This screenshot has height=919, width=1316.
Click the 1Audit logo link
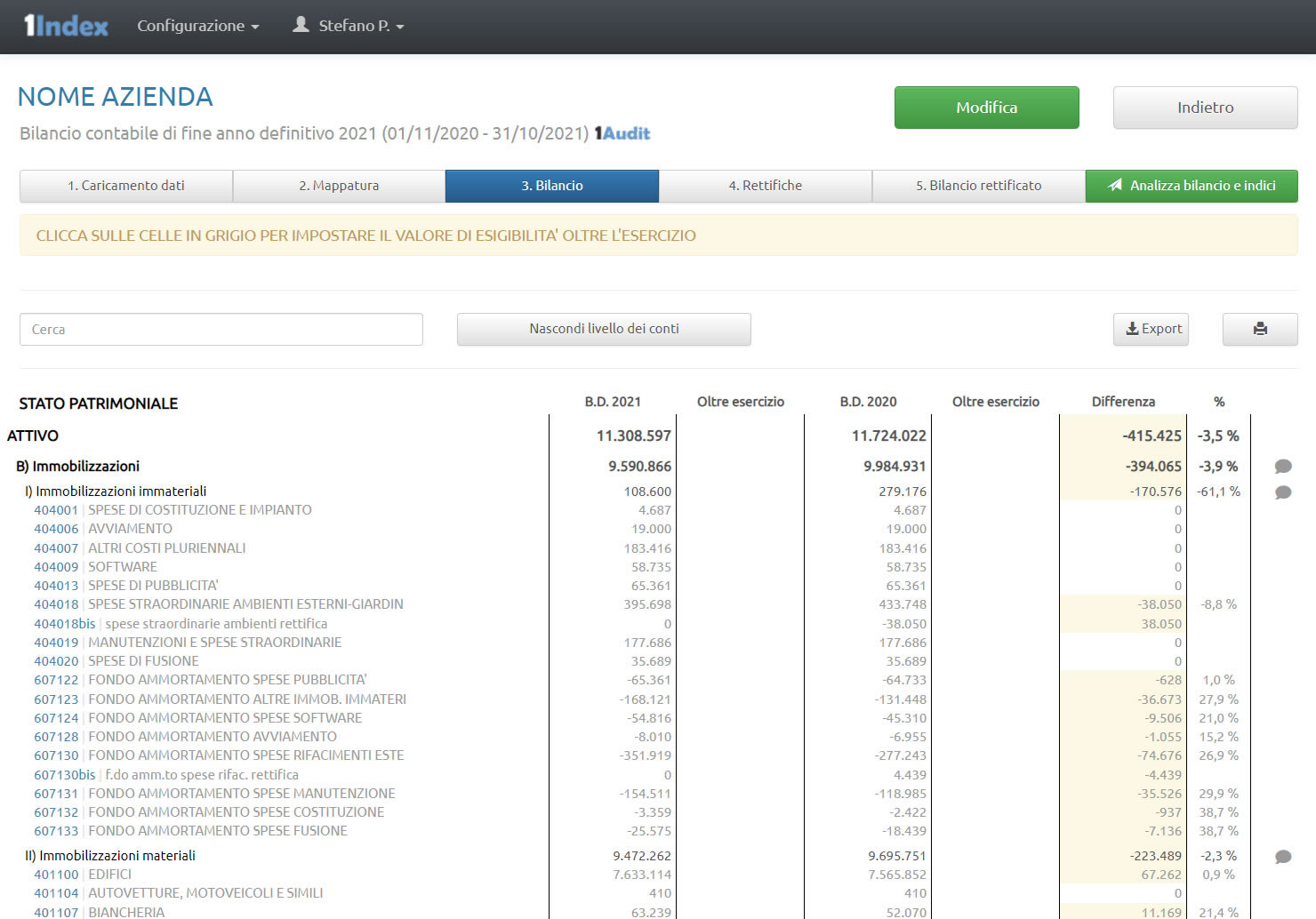pos(622,133)
